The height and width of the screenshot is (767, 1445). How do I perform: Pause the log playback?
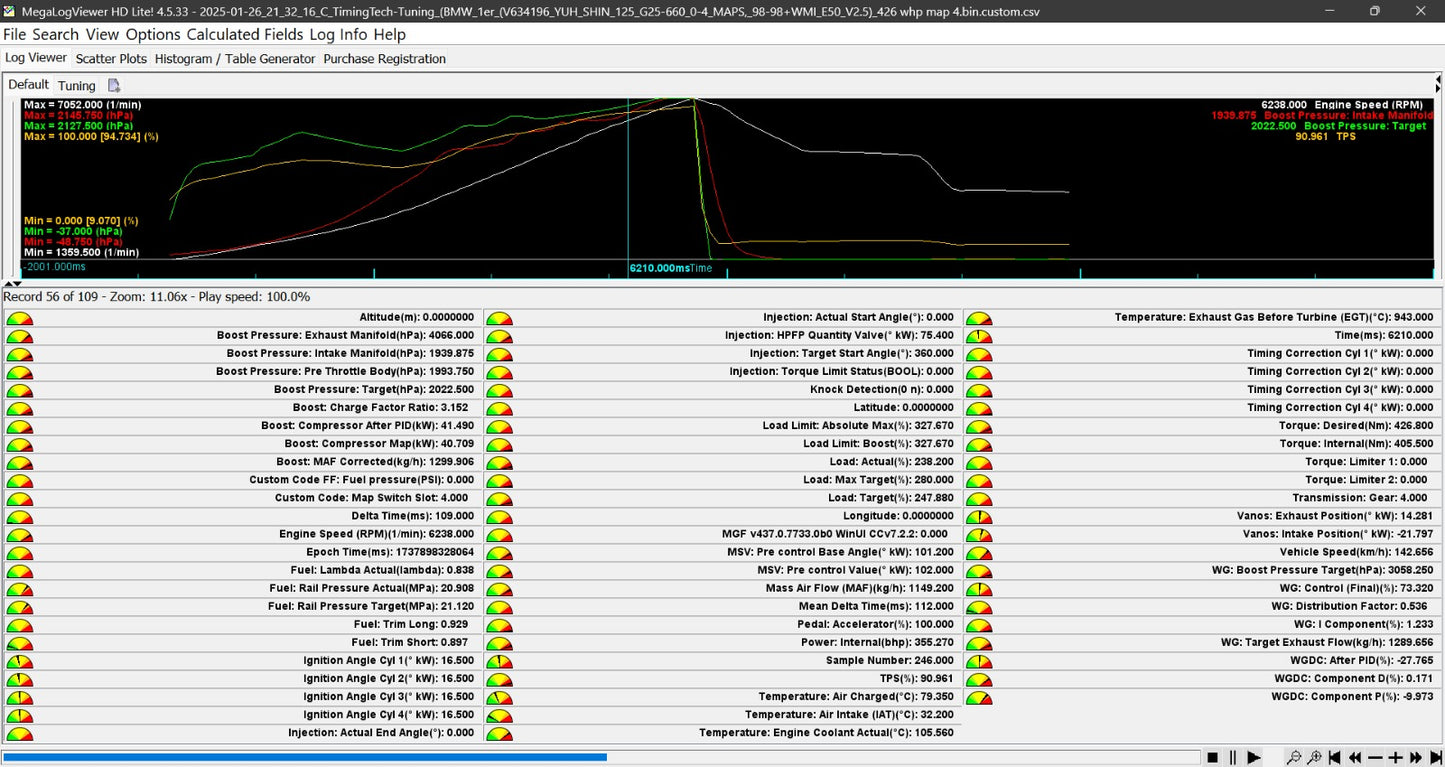[1233, 758]
